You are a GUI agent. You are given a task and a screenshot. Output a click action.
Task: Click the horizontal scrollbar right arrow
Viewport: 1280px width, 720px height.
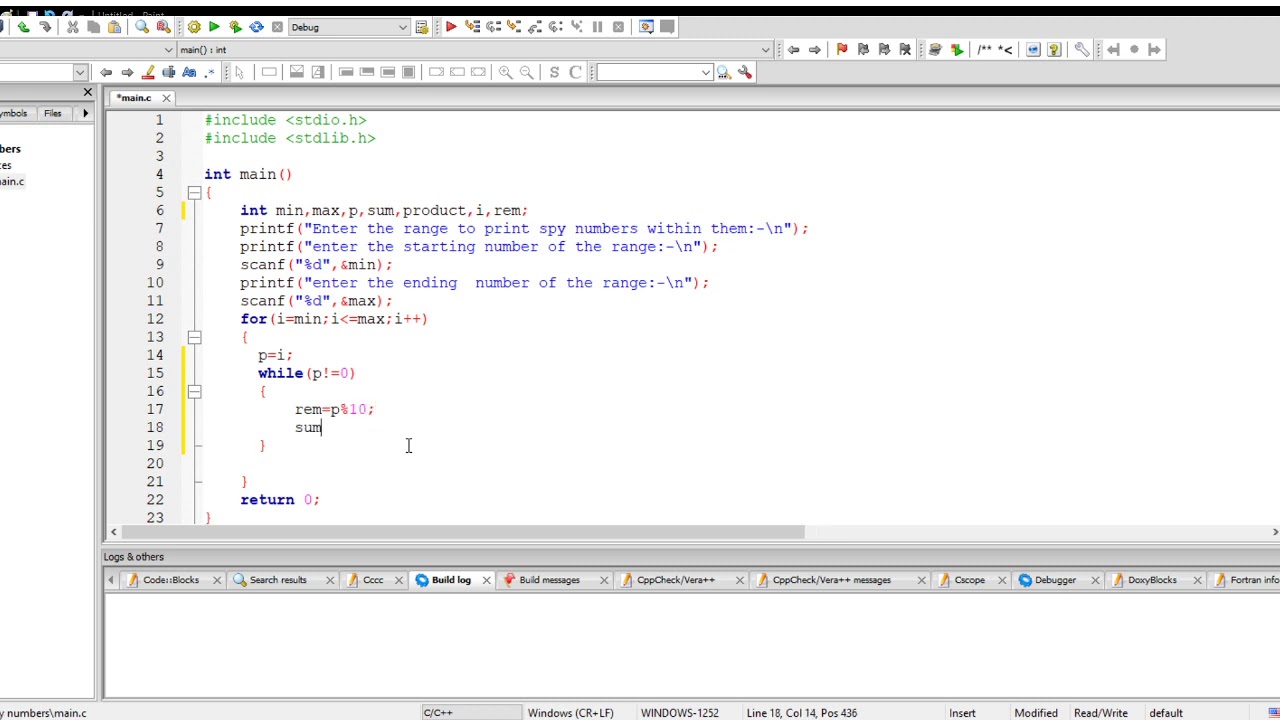1274,532
